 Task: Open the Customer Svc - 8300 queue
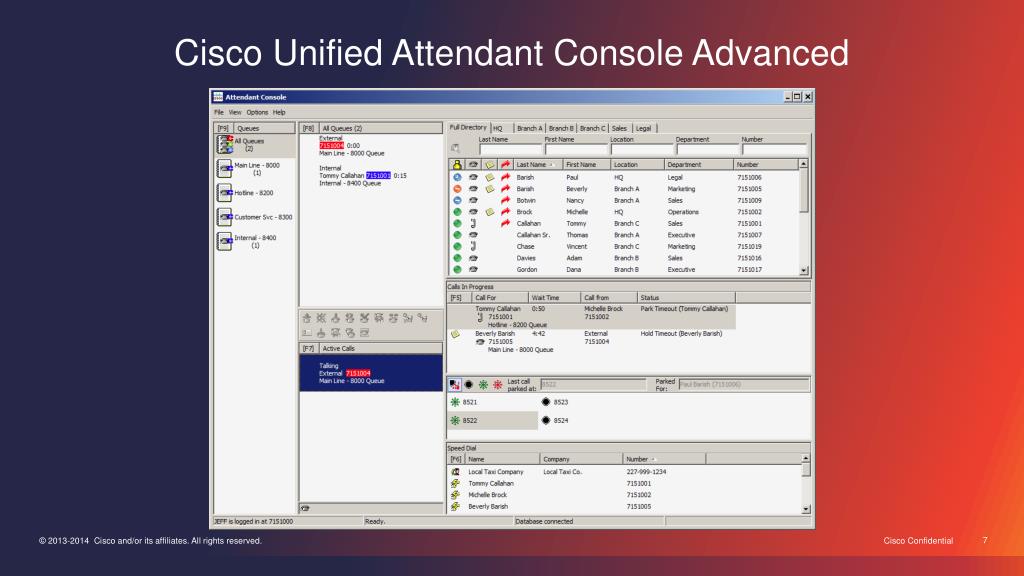(x=255, y=217)
